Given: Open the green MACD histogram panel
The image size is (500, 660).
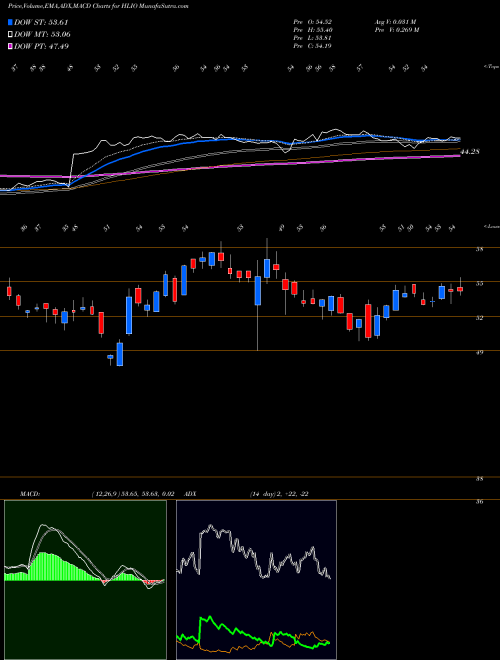Looking at the screenshot, I should (85, 580).
